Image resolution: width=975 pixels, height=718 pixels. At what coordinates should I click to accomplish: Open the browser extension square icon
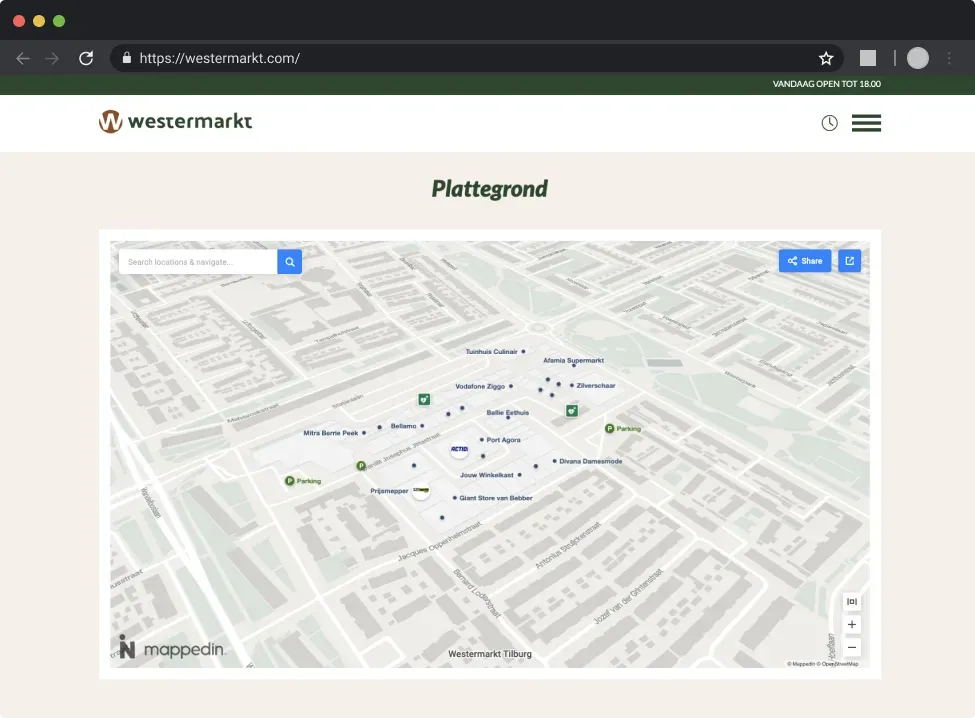(868, 58)
